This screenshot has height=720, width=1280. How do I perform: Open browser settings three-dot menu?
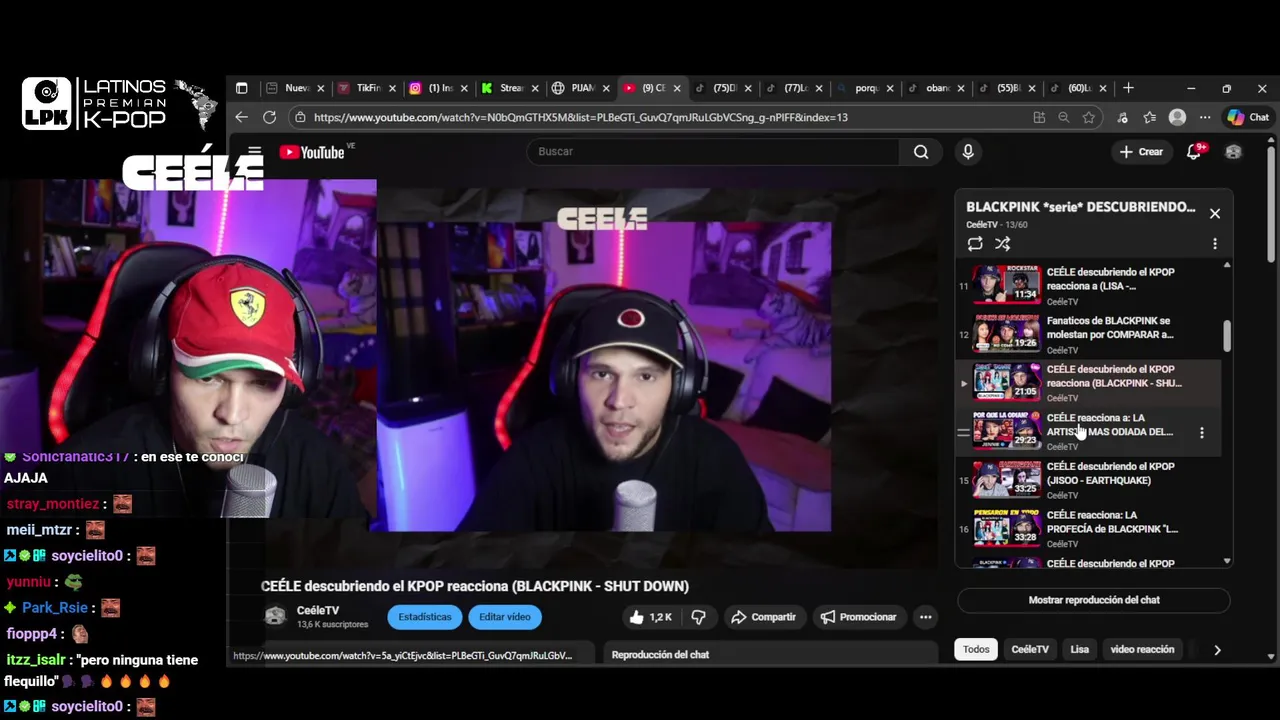[x=1204, y=117]
